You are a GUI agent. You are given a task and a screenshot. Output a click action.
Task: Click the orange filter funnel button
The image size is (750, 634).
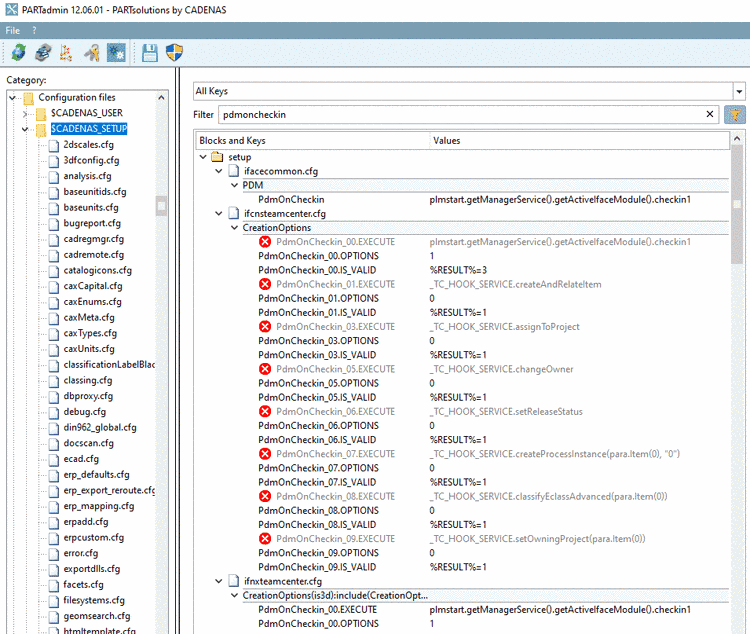[x=734, y=115]
